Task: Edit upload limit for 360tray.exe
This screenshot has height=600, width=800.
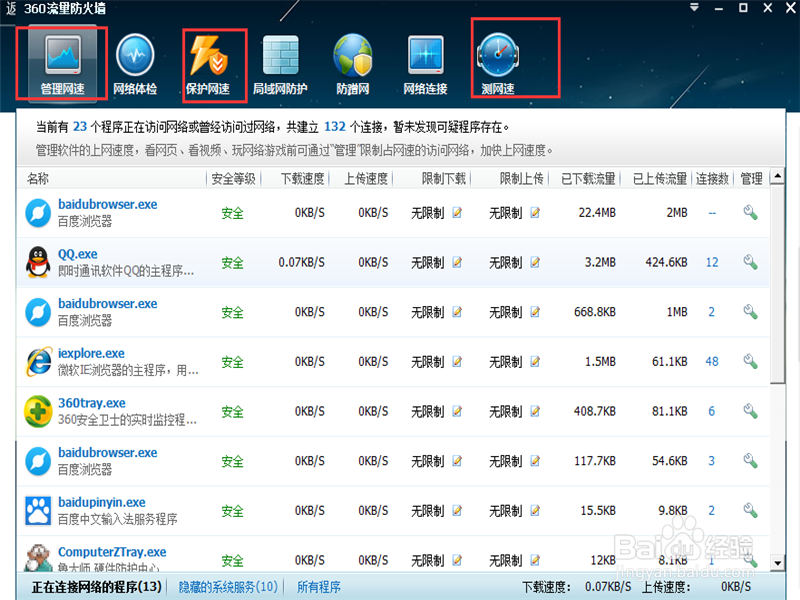Action: click(535, 411)
